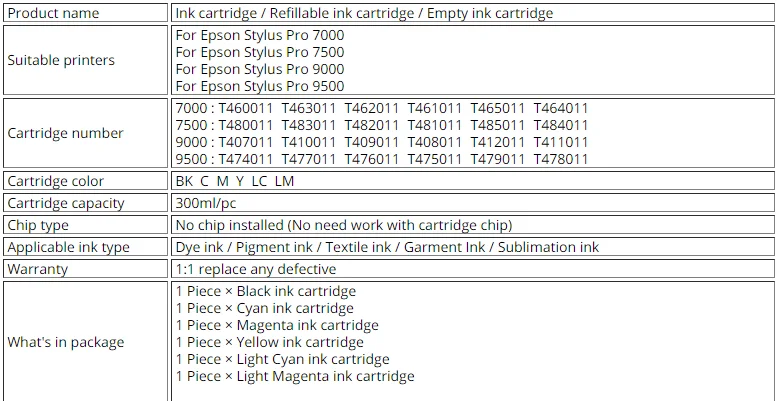777x401 pixels.
Task: Click the What's in package label
Action: [x=66, y=342]
